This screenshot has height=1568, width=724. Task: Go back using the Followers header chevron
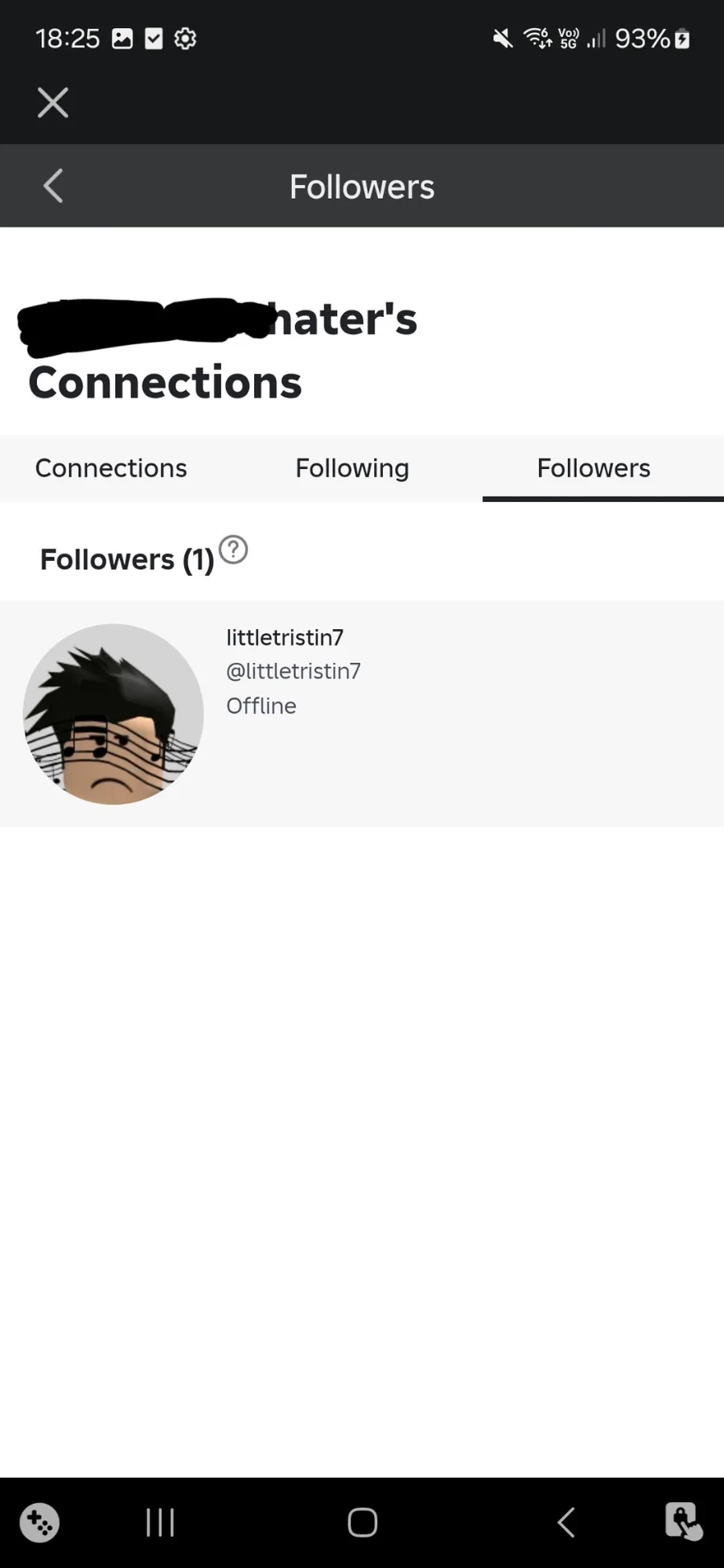[x=53, y=186]
